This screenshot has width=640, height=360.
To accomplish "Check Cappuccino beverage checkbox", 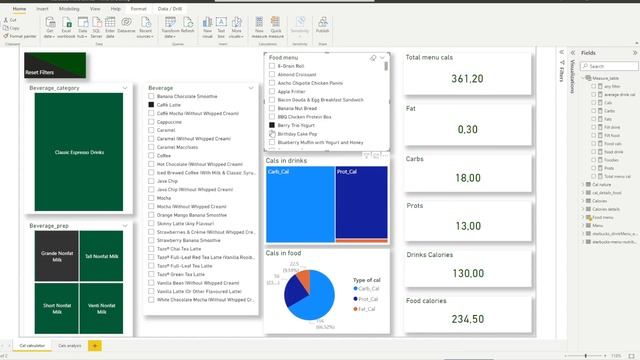I will [x=151, y=122].
